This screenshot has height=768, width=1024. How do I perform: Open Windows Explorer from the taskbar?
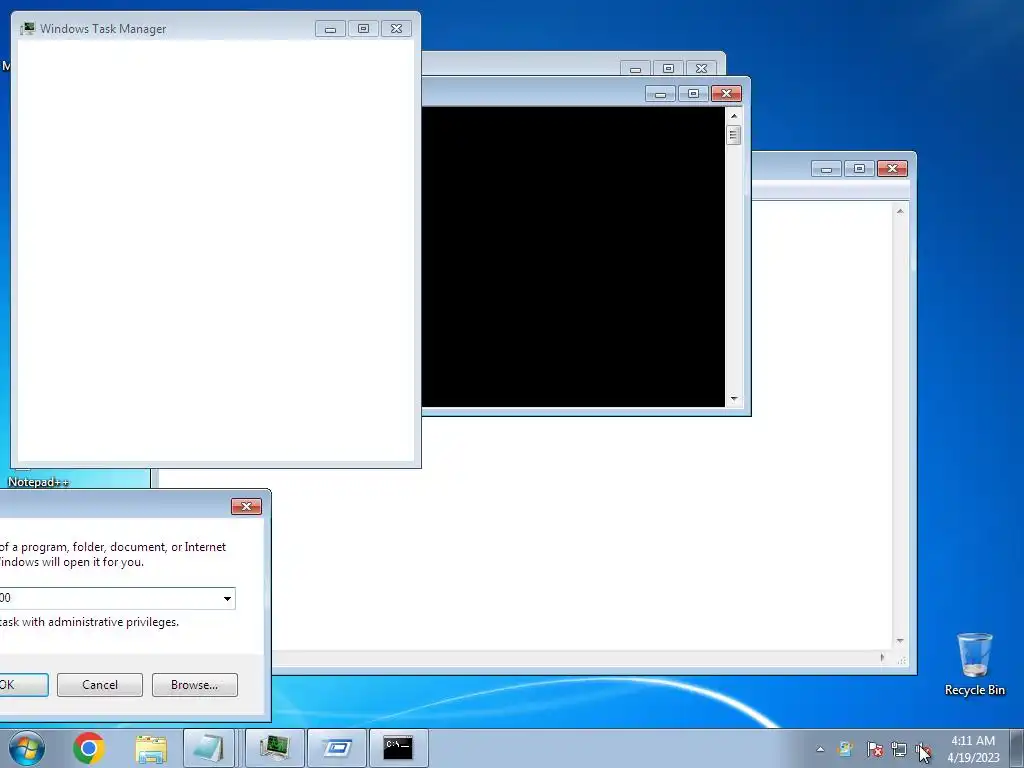click(151, 748)
